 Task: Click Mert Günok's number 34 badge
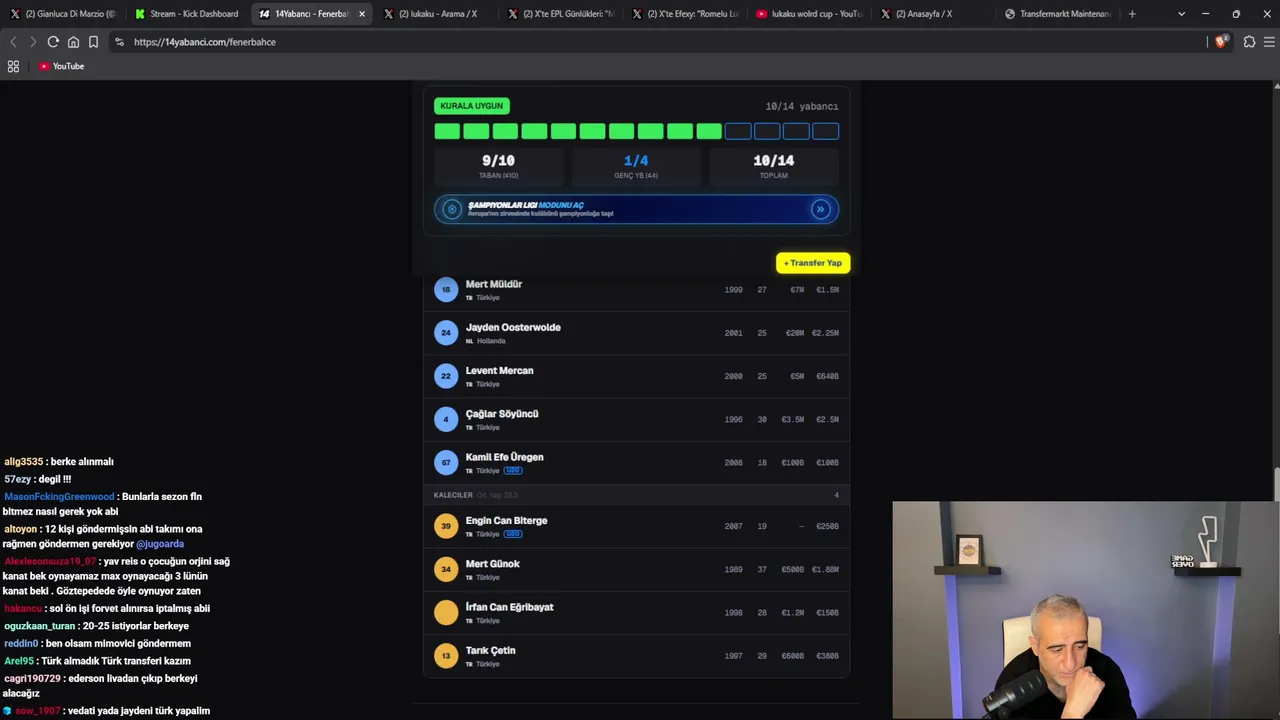coord(446,569)
